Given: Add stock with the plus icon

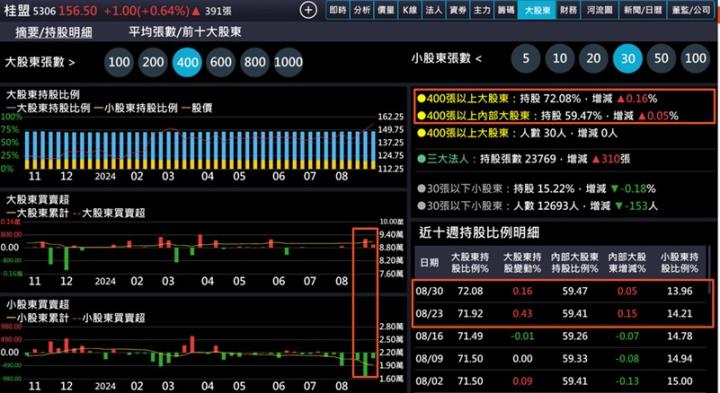Looking at the screenshot, I should [x=308, y=10].
